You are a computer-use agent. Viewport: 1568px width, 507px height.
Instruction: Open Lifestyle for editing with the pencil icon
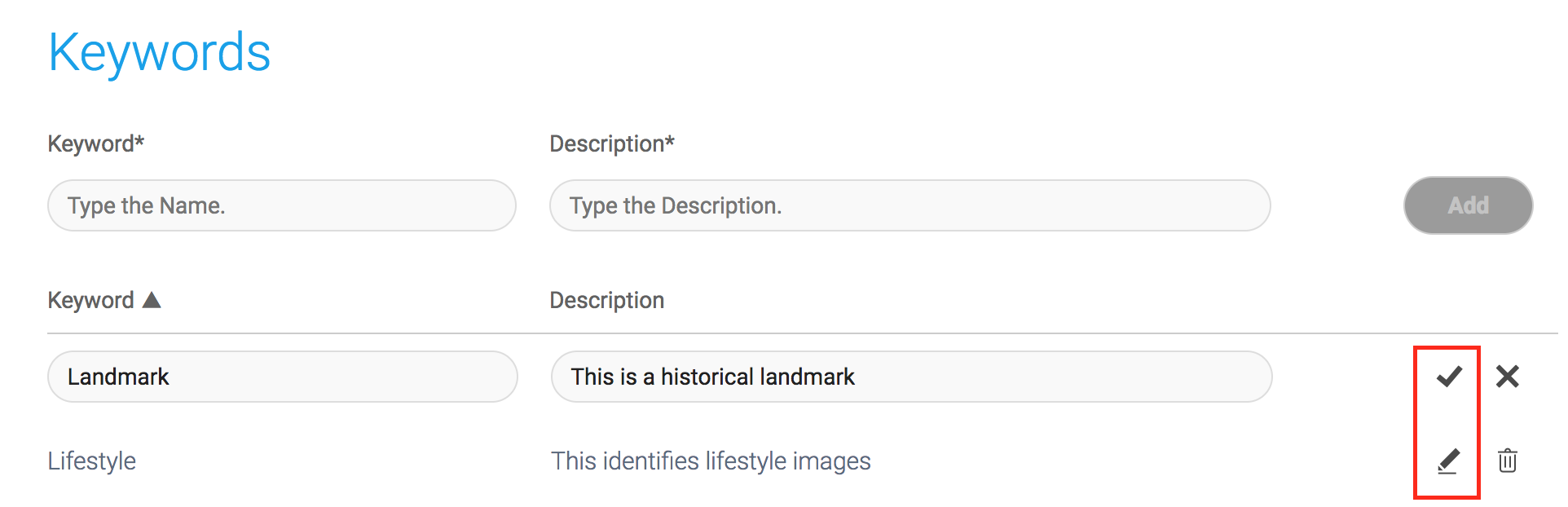1447,460
